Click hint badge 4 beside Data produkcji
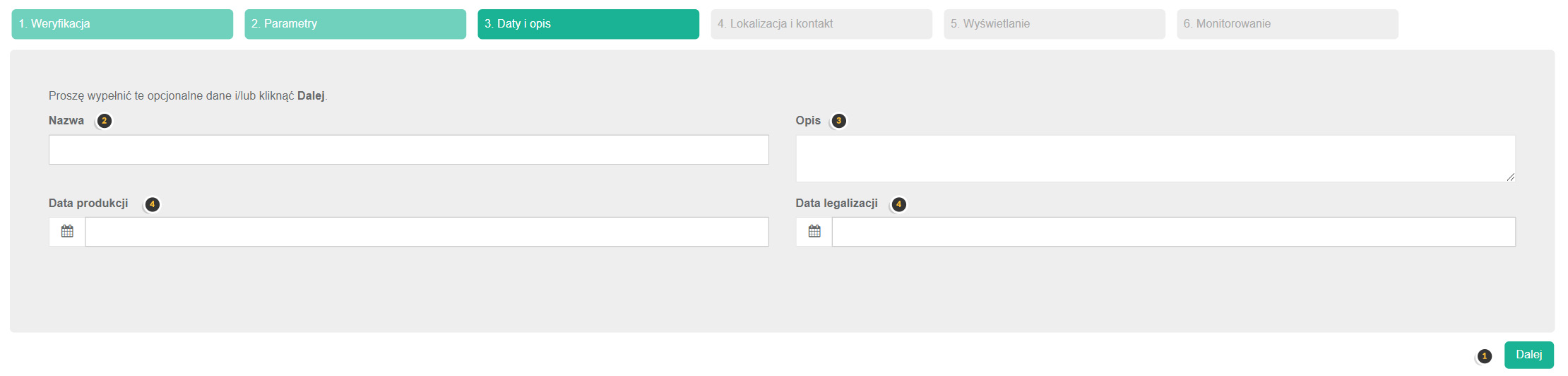1568x376 pixels. [152, 204]
